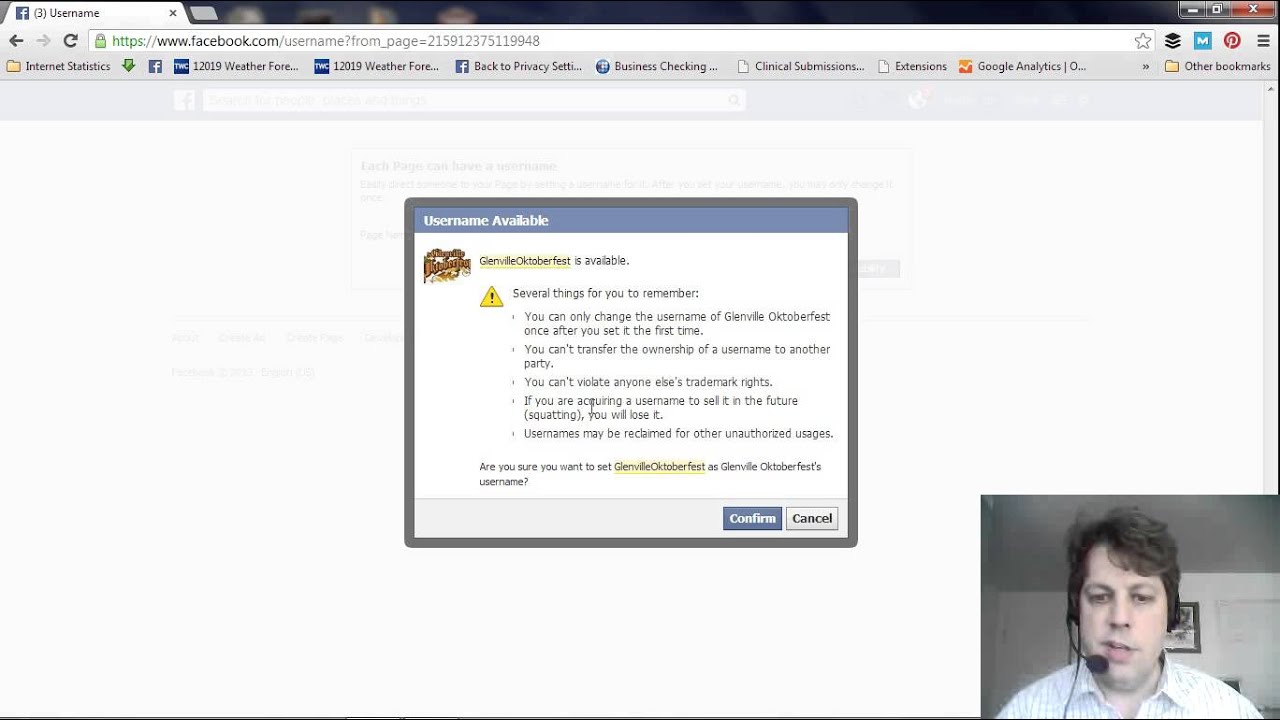Confirm the GlenvilleOktoberfest username
Image resolution: width=1280 pixels, height=720 pixels.
pyautogui.click(x=752, y=518)
